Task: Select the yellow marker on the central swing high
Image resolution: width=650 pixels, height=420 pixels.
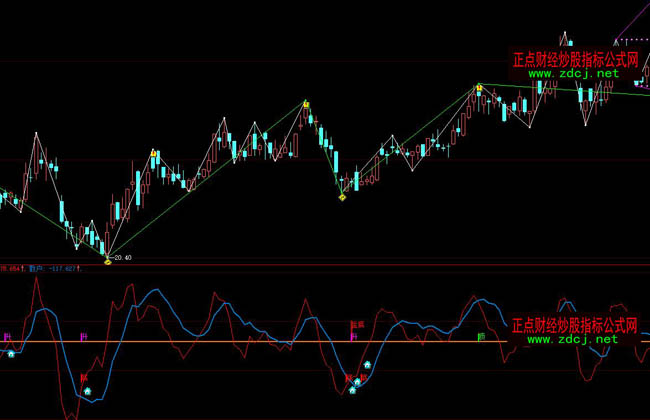Action: point(305,102)
